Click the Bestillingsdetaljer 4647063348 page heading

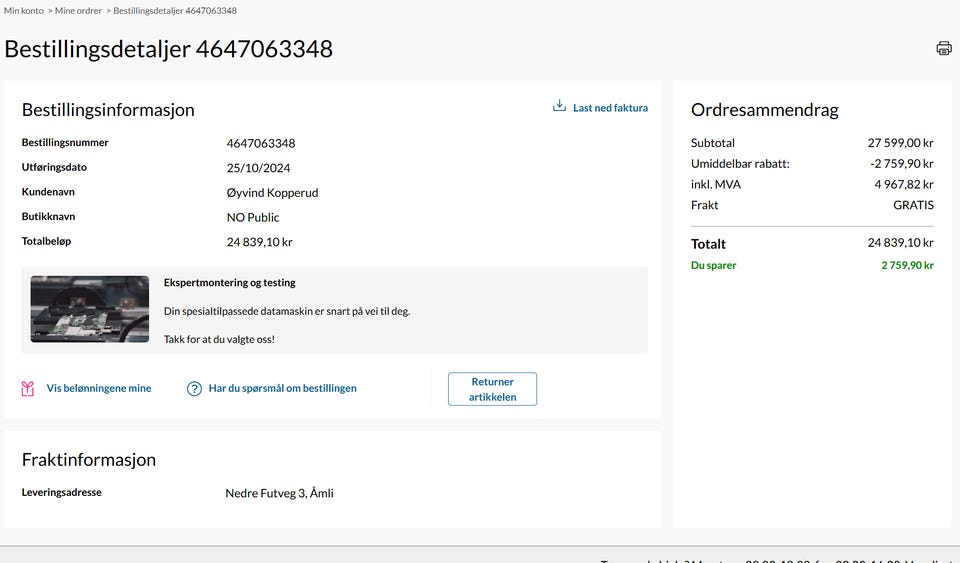pos(168,49)
